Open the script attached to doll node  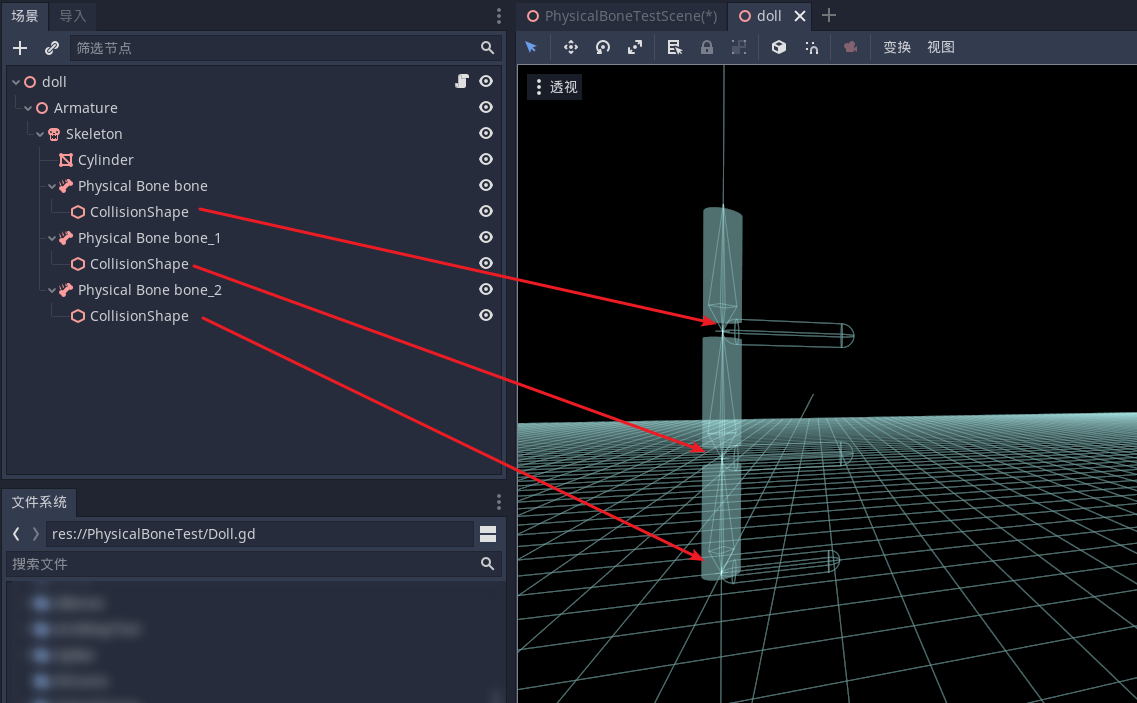[462, 81]
